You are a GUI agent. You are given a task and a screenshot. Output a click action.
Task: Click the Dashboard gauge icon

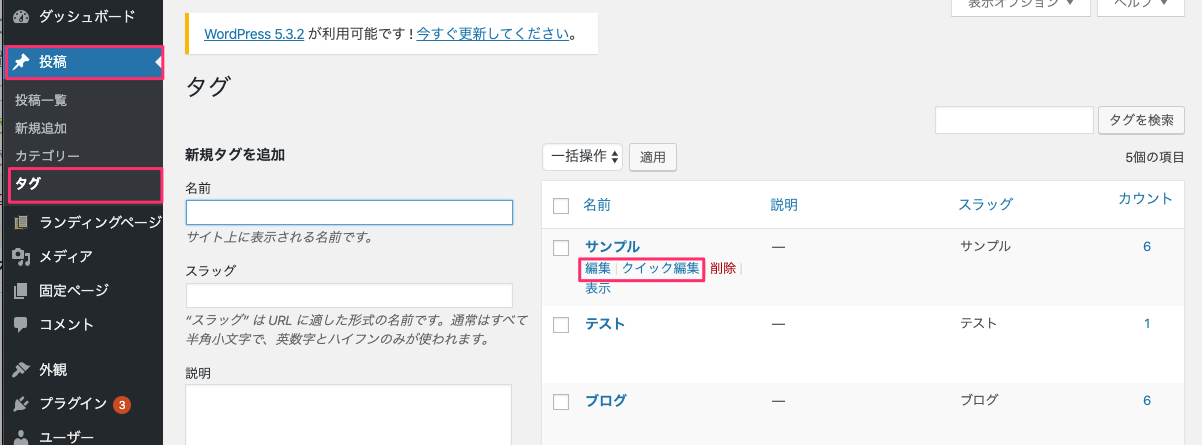point(21,17)
